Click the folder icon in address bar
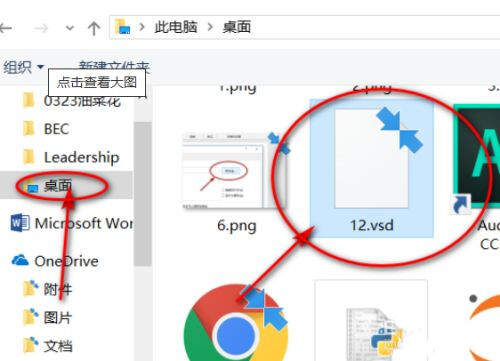 pos(122,27)
